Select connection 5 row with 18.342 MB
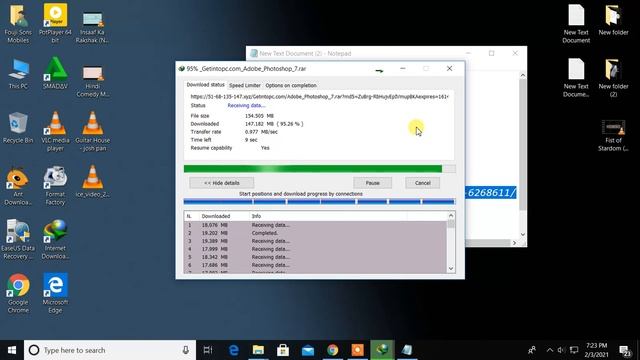Image resolution: width=640 pixels, height=360 pixels. point(316,257)
